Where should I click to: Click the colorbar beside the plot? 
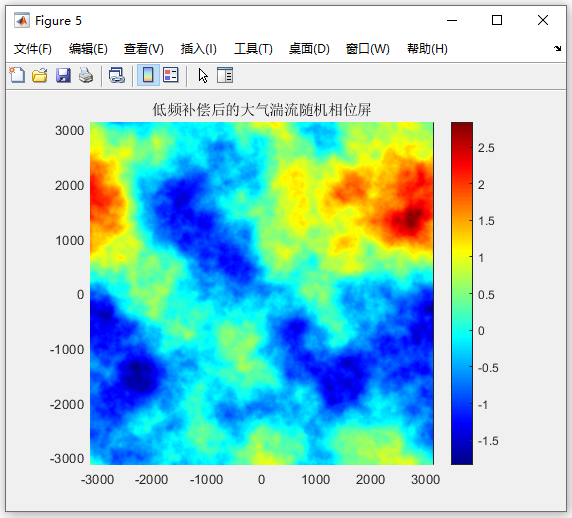462,293
